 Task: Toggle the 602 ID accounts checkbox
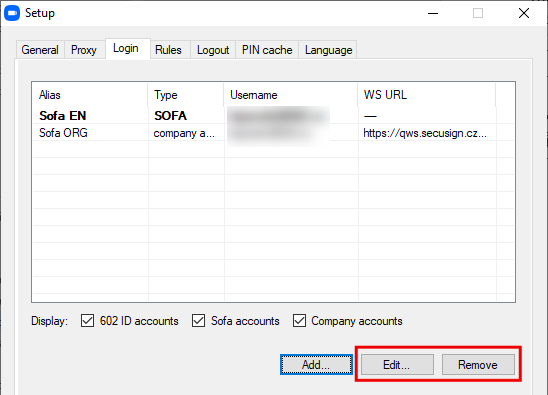[x=87, y=321]
